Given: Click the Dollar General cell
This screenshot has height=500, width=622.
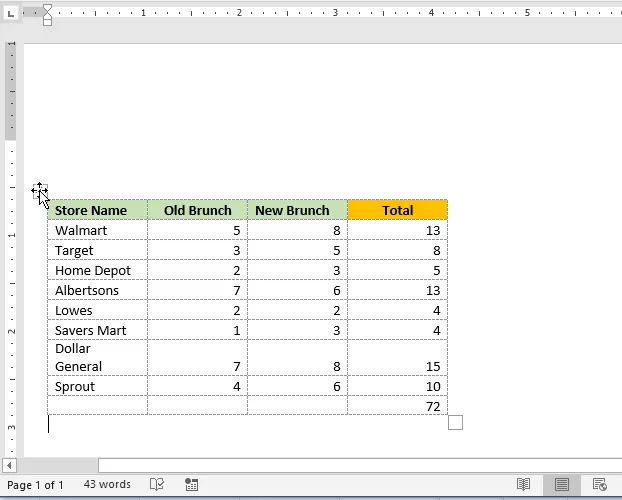Looking at the screenshot, I should point(98,358).
